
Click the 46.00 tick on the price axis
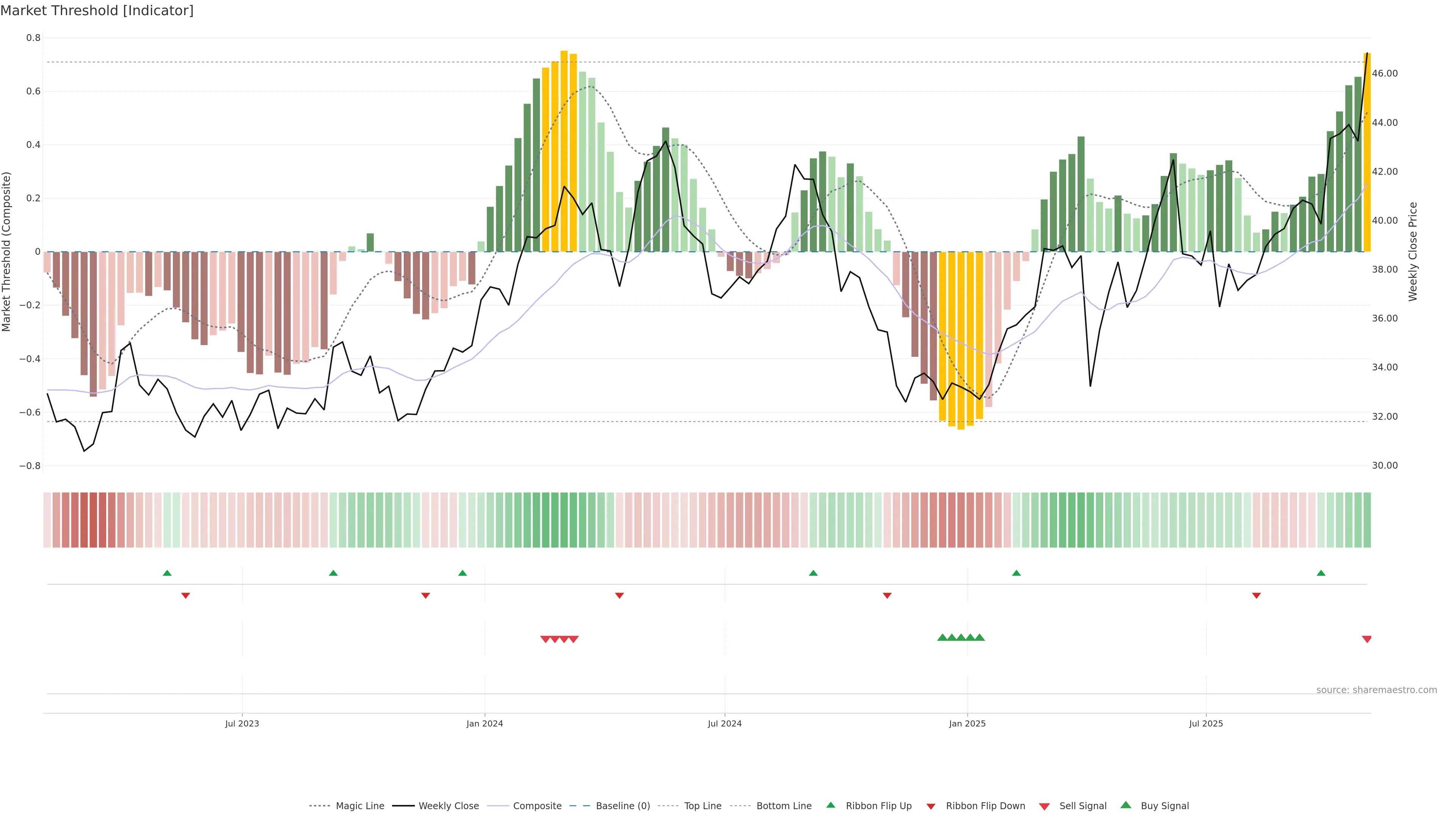point(1385,74)
